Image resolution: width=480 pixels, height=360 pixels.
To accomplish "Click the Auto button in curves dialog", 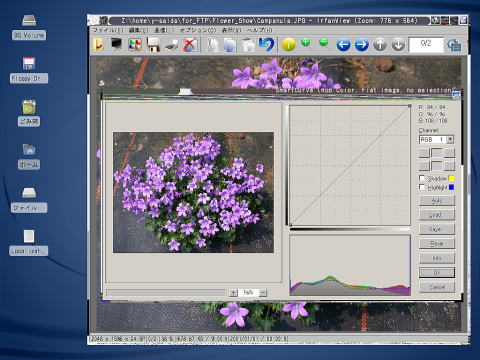I will [437, 201].
